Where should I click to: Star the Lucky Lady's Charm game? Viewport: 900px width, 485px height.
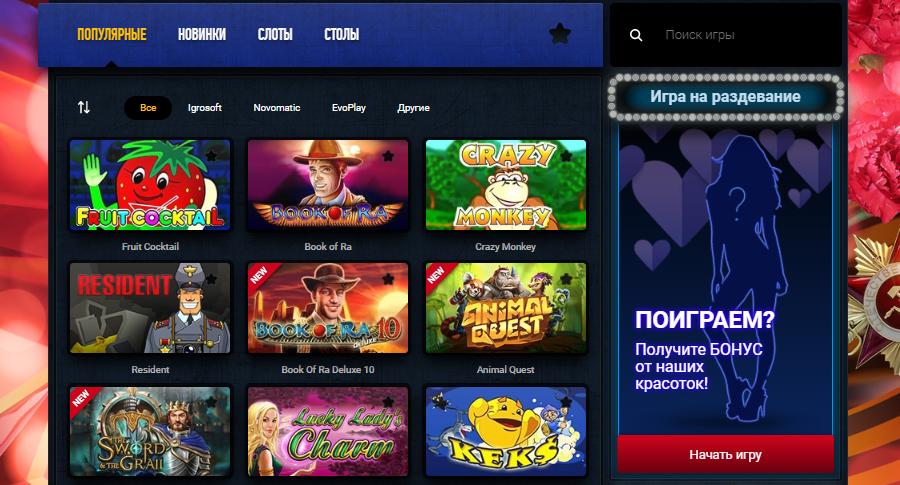pos(389,402)
